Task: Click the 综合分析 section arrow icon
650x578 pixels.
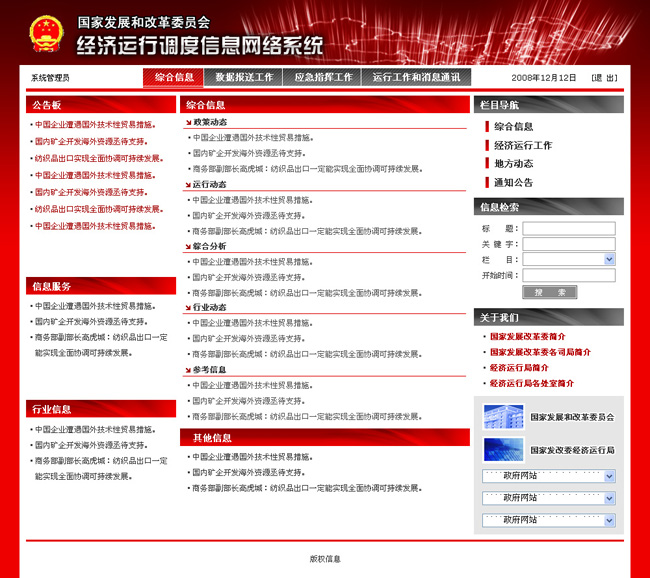Action: 188,247
